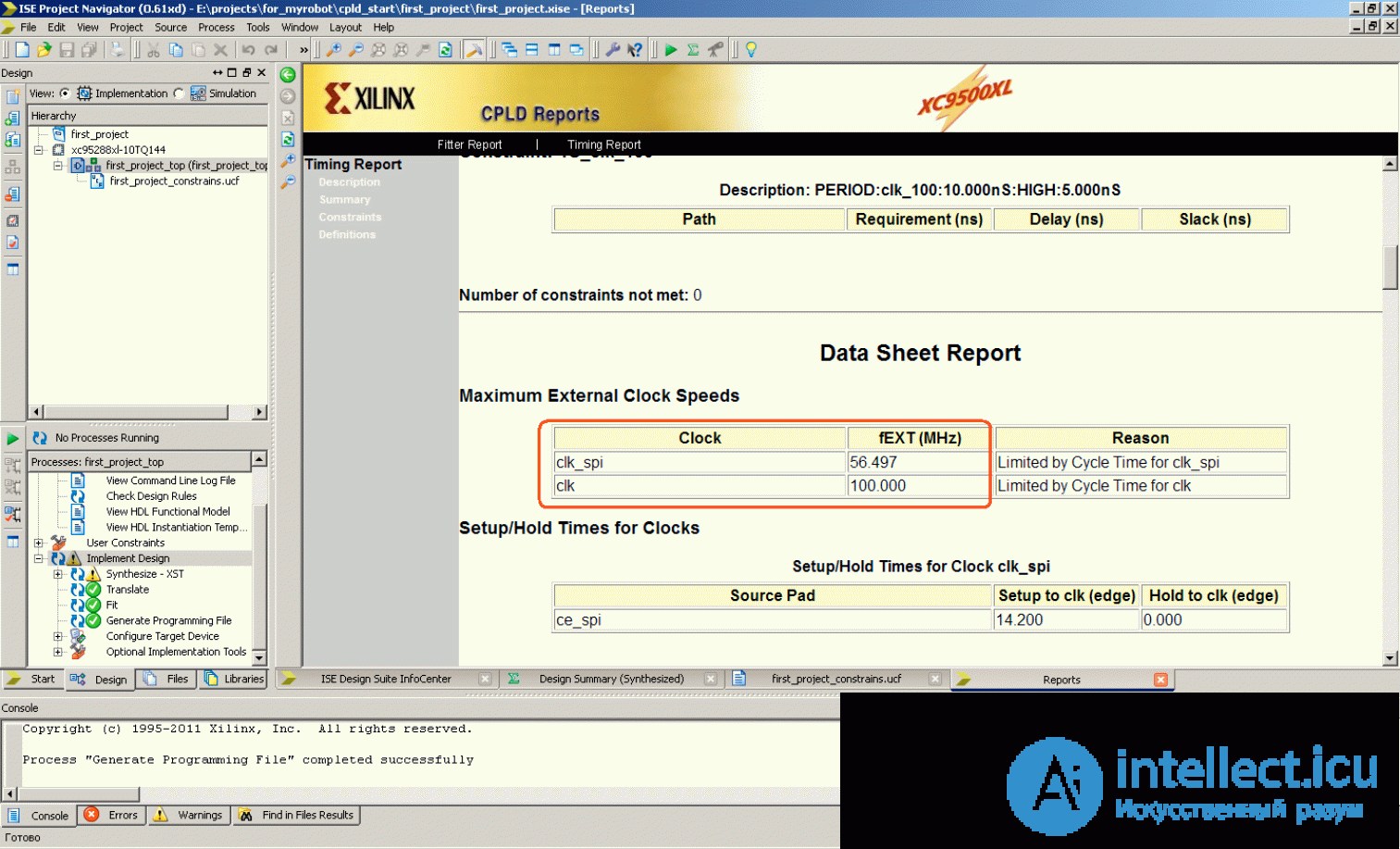Select the Fit process item
Image resolution: width=1400 pixels, height=849 pixels.
coord(112,606)
